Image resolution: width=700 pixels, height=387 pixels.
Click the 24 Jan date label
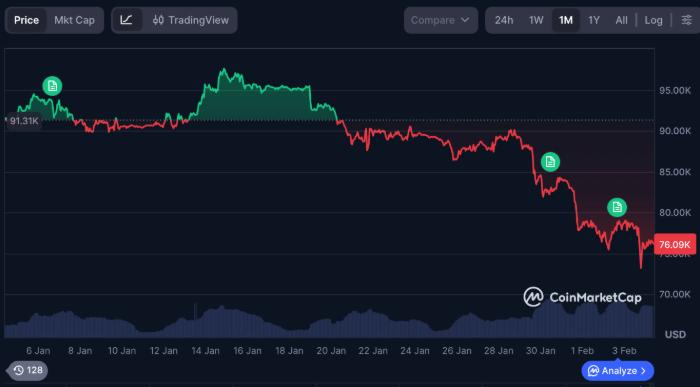pyautogui.click(x=415, y=351)
